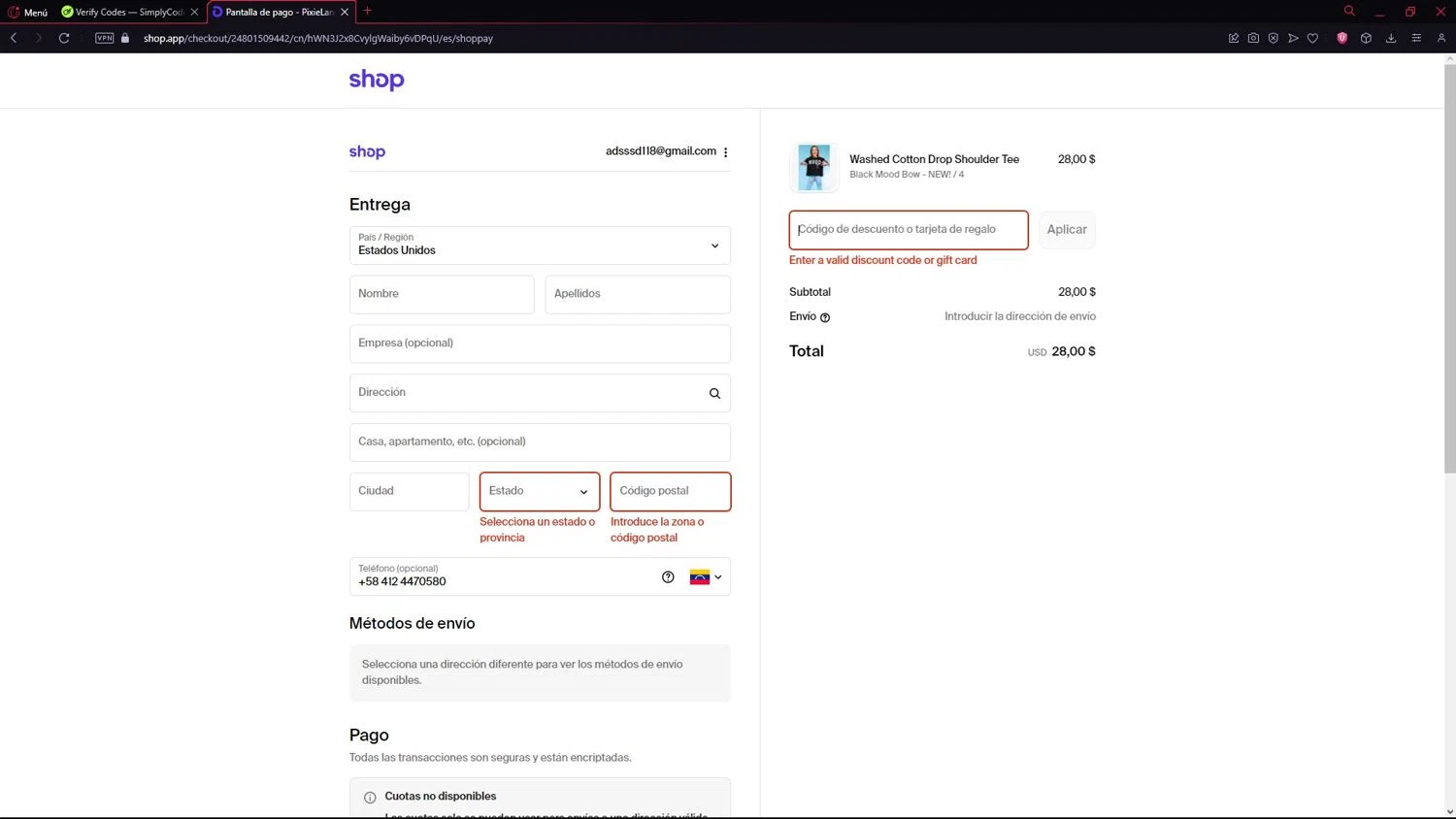Focus the Empresa (opcional) field
The width and height of the screenshot is (1456, 819).
[x=540, y=344]
